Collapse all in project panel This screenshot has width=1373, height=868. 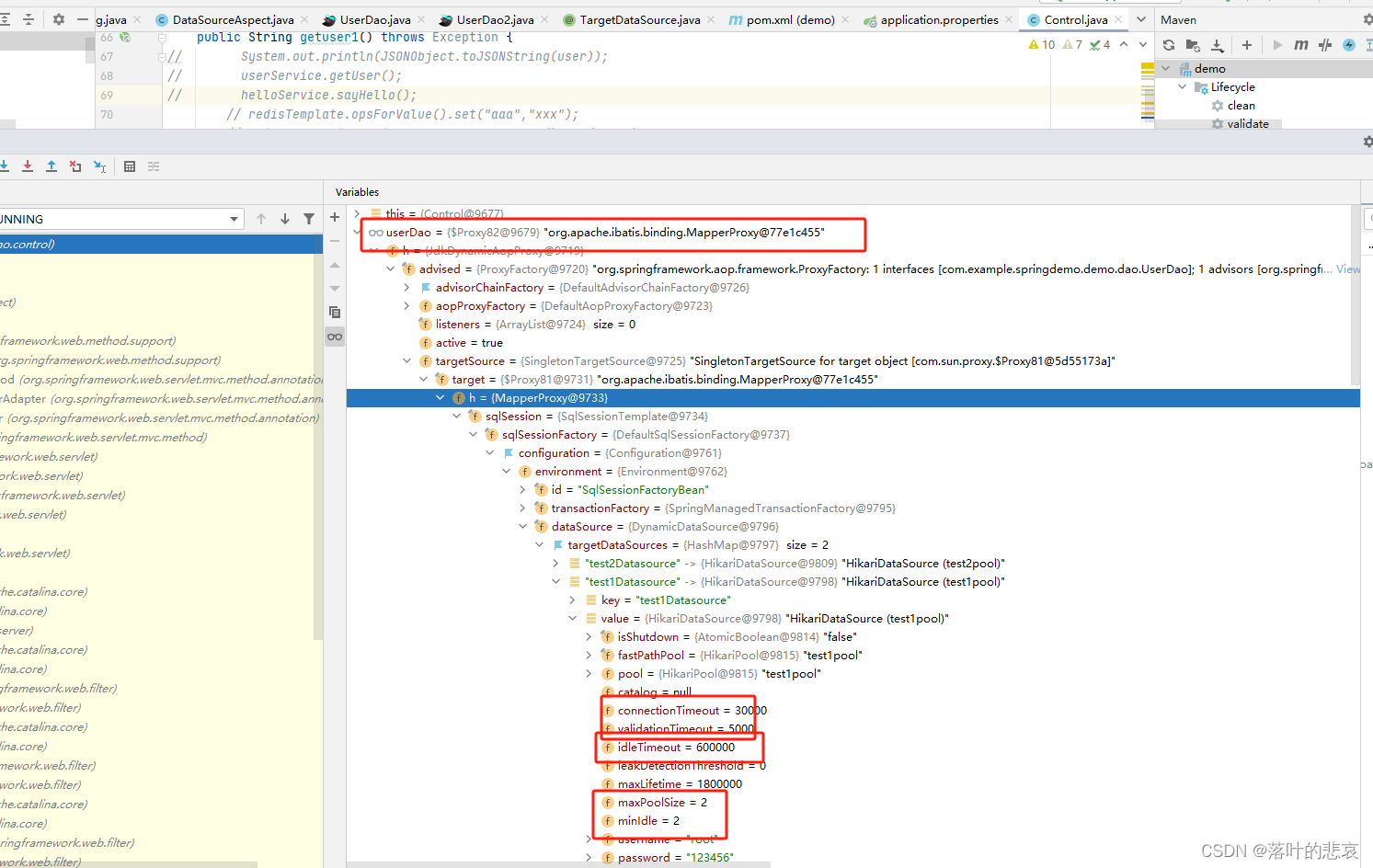pyautogui.click(x=28, y=19)
